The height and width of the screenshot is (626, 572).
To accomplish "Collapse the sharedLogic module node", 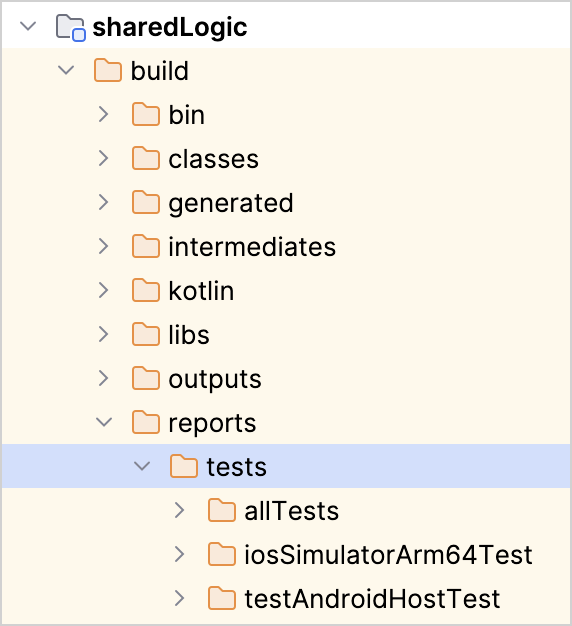I will pos(28,27).
